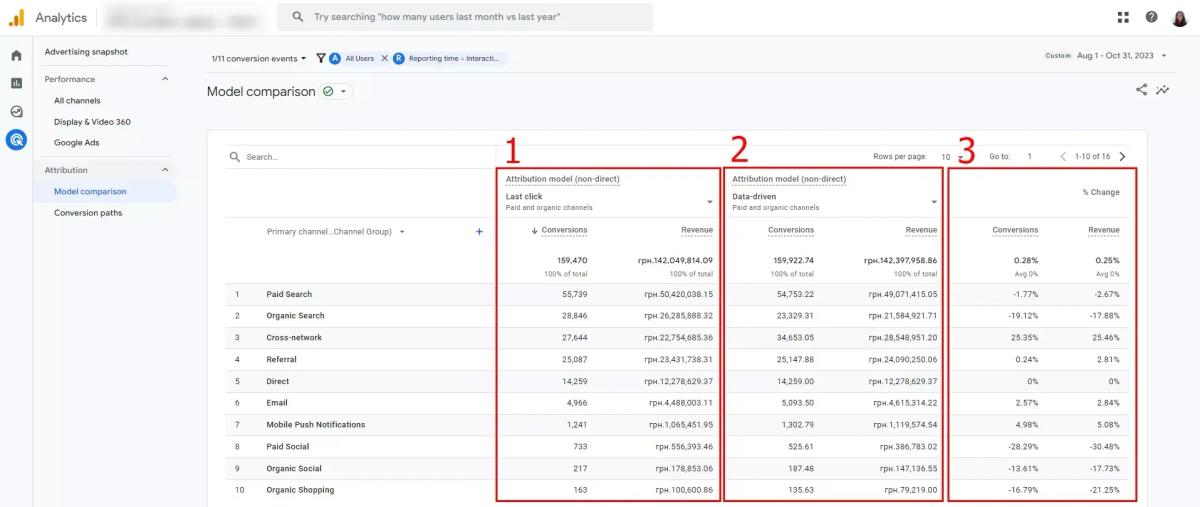This screenshot has height=507, width=1200.
Task: Open the Google apps grid icon
Action: click(x=1123, y=17)
